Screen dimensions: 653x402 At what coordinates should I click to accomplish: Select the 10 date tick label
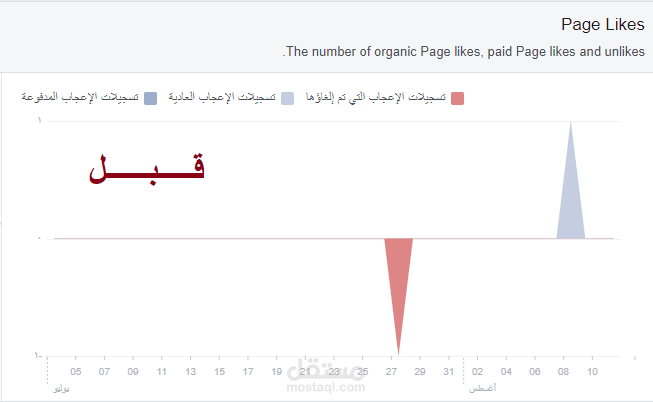pos(592,372)
